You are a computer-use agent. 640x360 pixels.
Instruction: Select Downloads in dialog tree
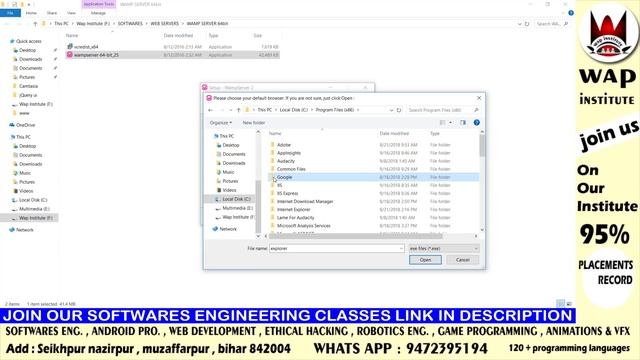[x=233, y=163]
